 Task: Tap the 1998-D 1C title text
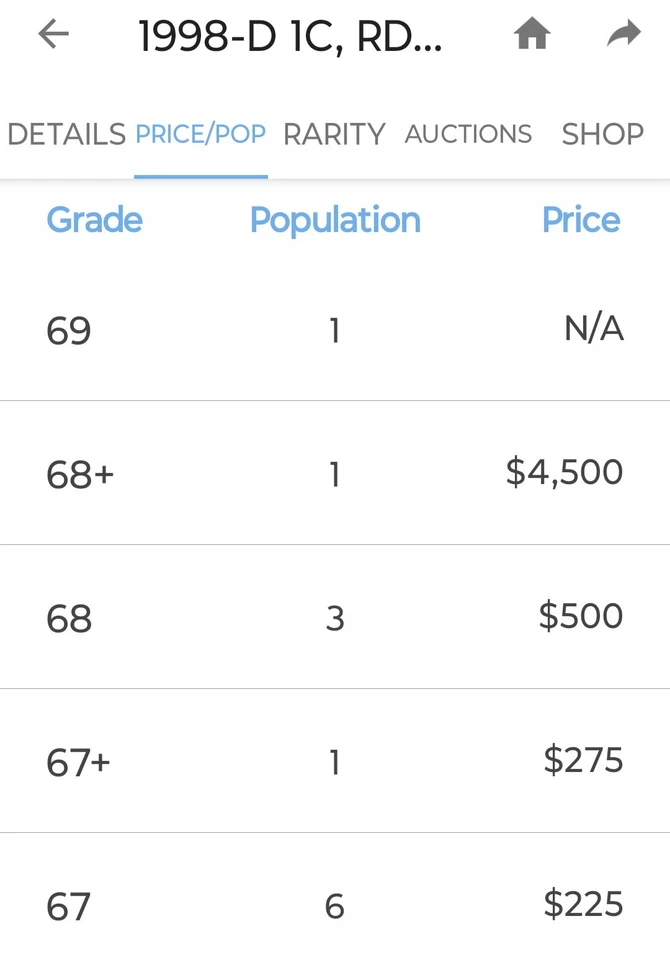(x=290, y=37)
